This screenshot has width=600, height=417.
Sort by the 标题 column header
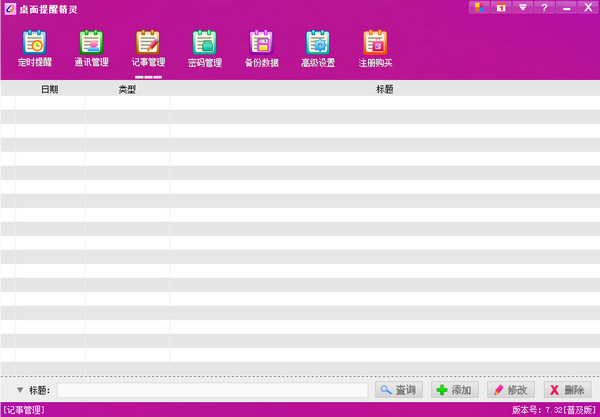pos(384,89)
